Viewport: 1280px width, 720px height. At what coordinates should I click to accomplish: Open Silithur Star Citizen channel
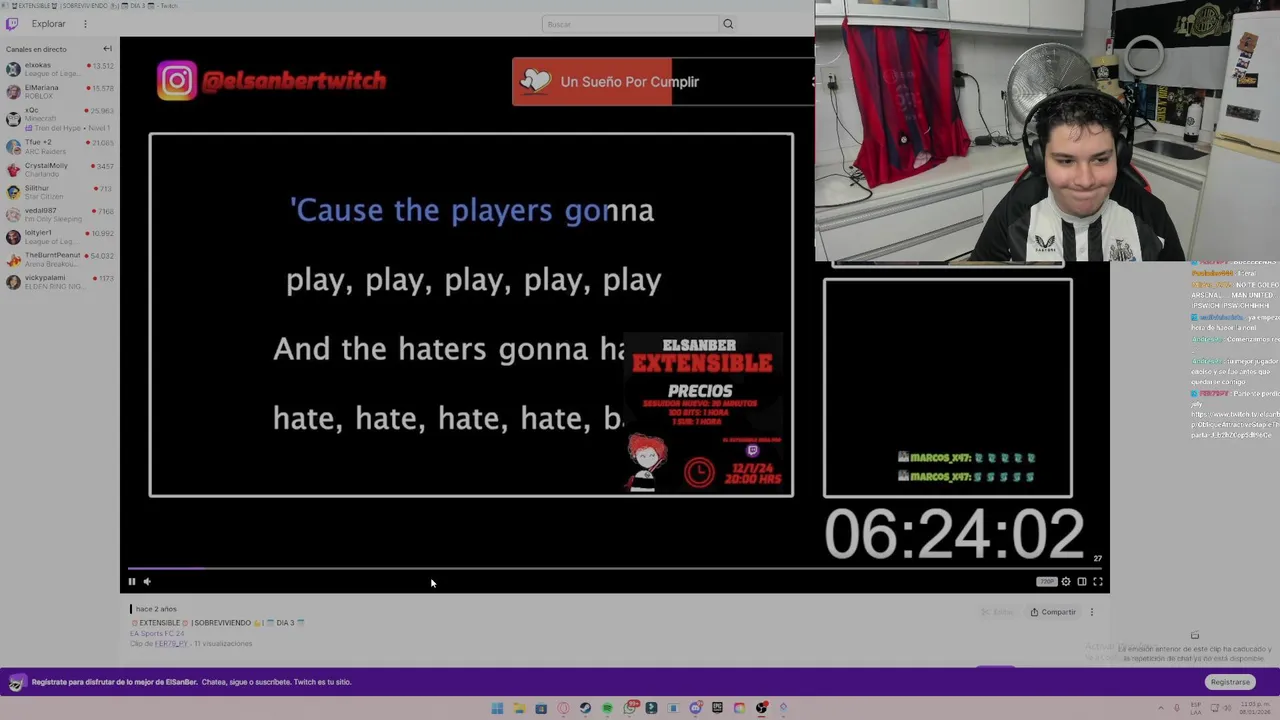click(59, 192)
